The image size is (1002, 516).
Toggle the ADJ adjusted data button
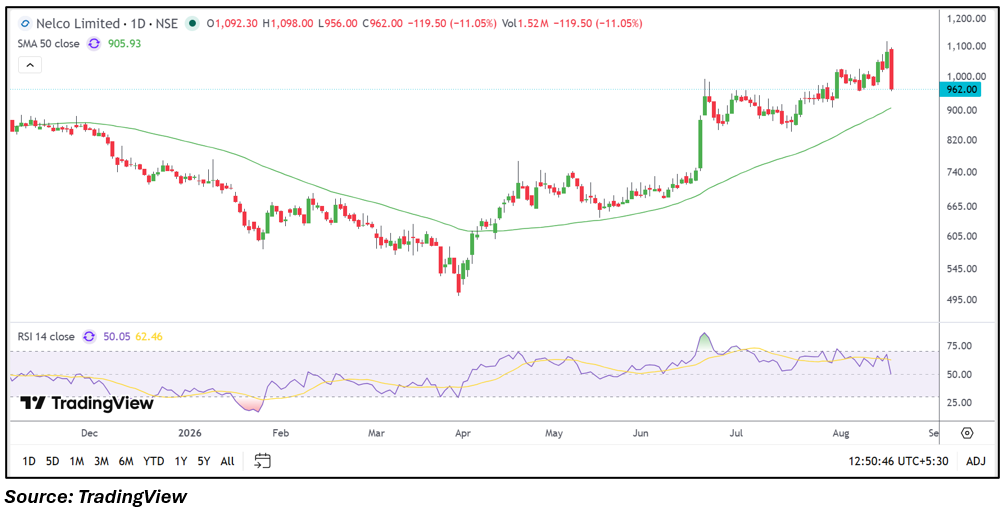coord(976,461)
